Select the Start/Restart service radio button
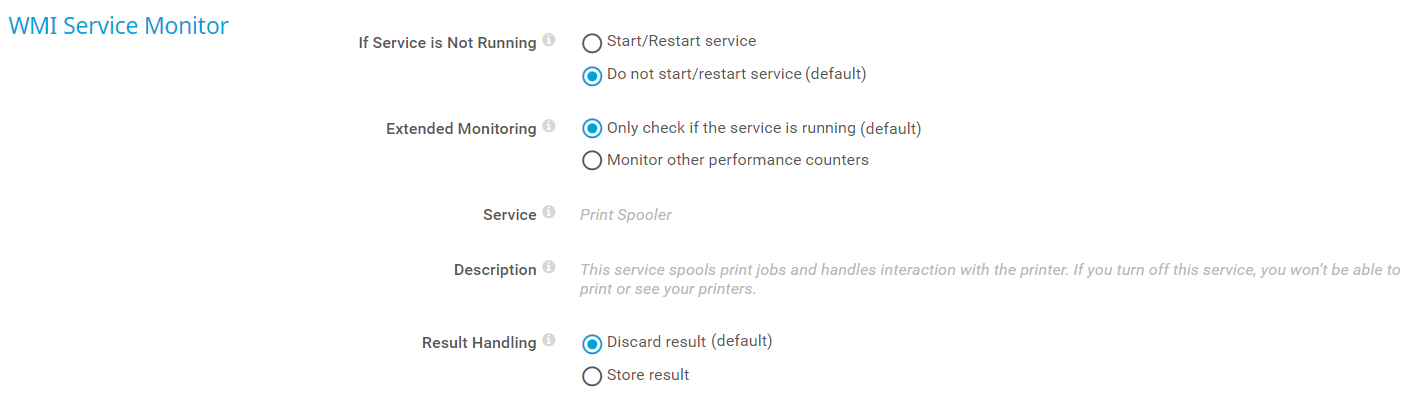The image size is (1412, 401). (x=592, y=43)
